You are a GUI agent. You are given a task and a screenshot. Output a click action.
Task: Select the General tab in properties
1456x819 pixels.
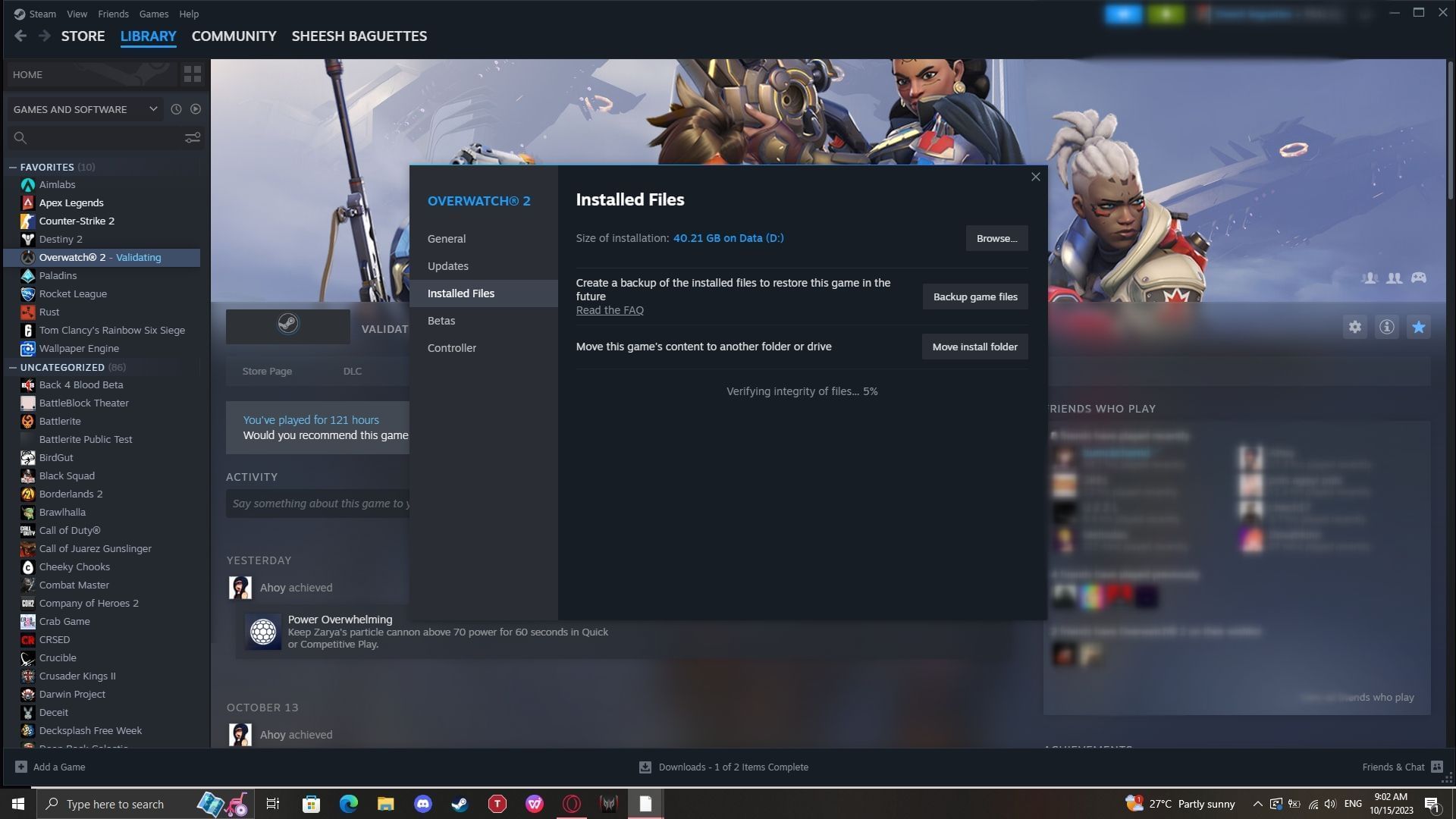pyautogui.click(x=447, y=238)
